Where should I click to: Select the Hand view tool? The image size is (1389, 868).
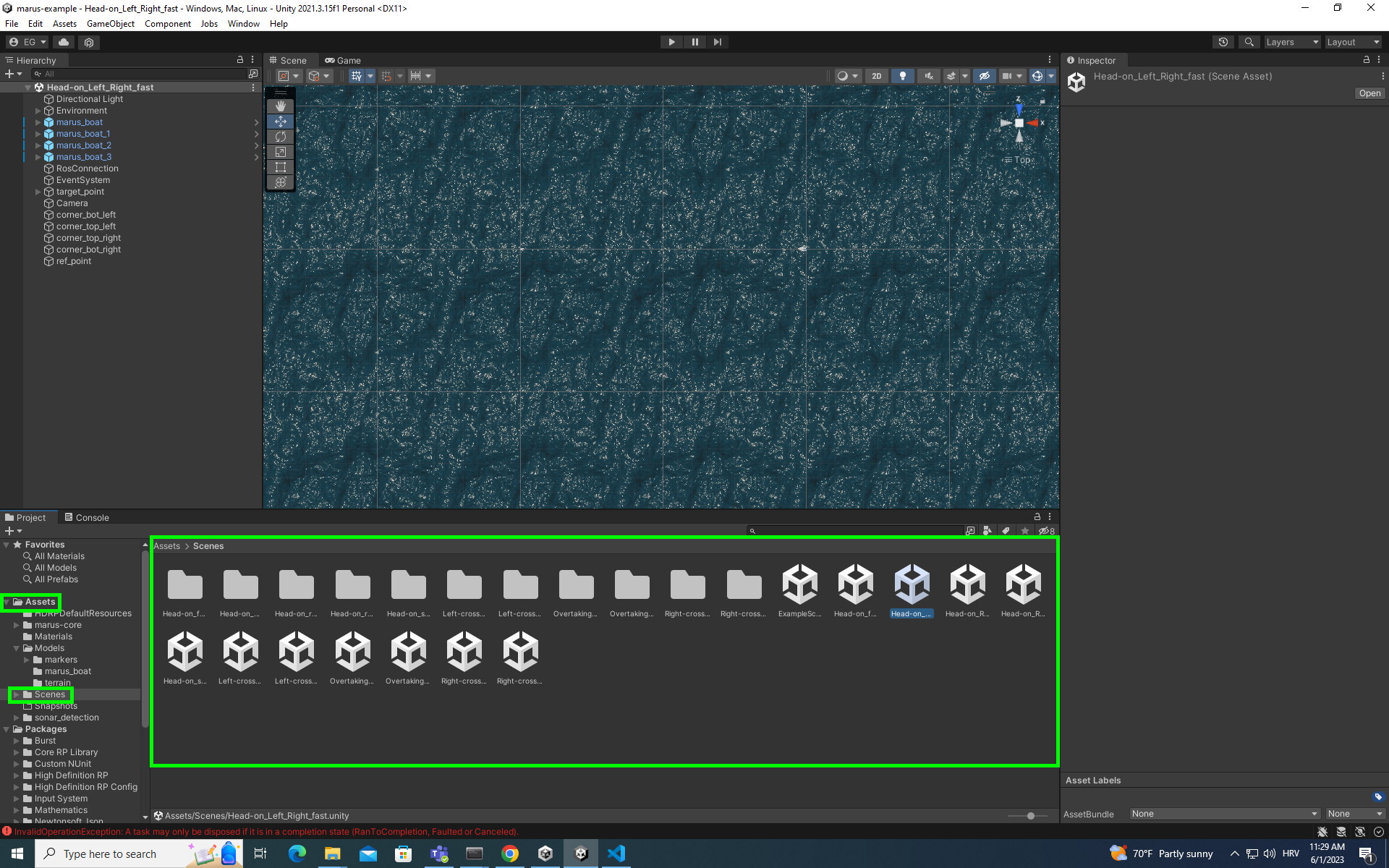(x=281, y=106)
